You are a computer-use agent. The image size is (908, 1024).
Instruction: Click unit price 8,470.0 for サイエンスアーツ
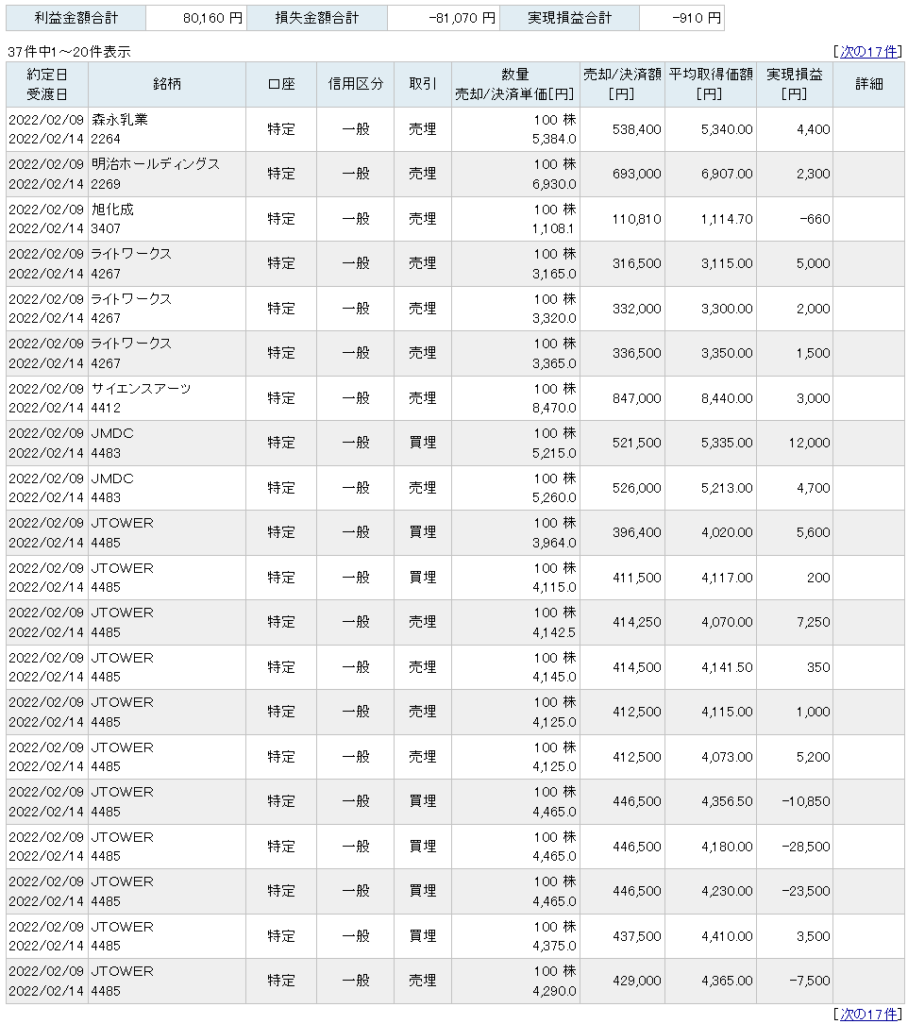tap(554, 408)
